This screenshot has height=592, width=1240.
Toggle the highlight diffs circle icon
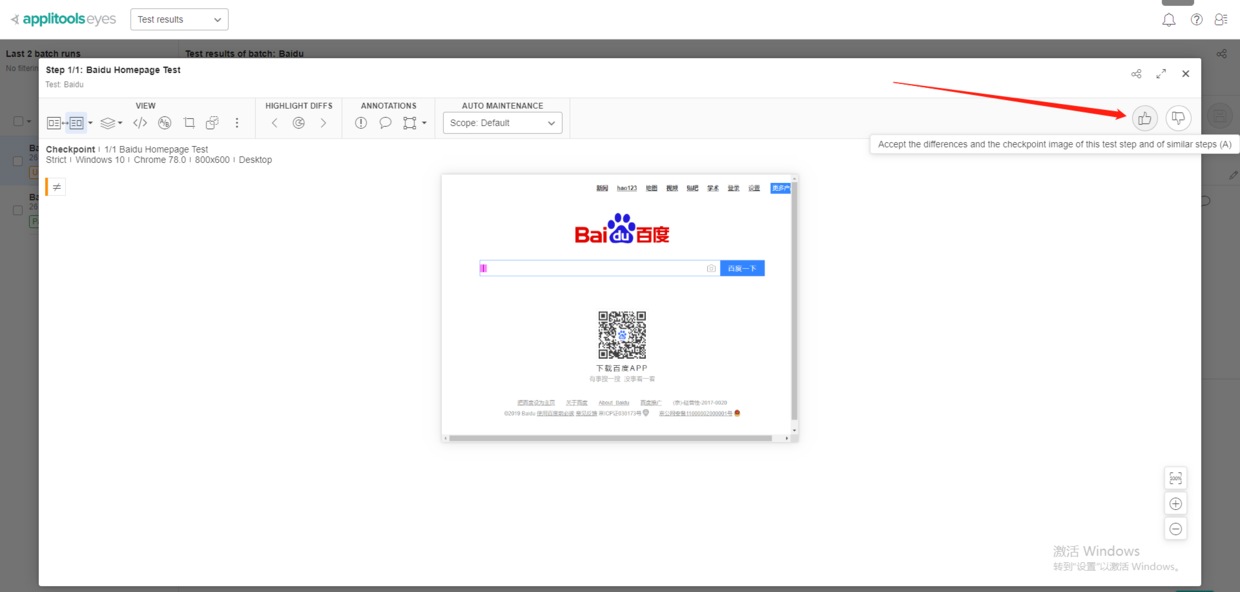(298, 123)
